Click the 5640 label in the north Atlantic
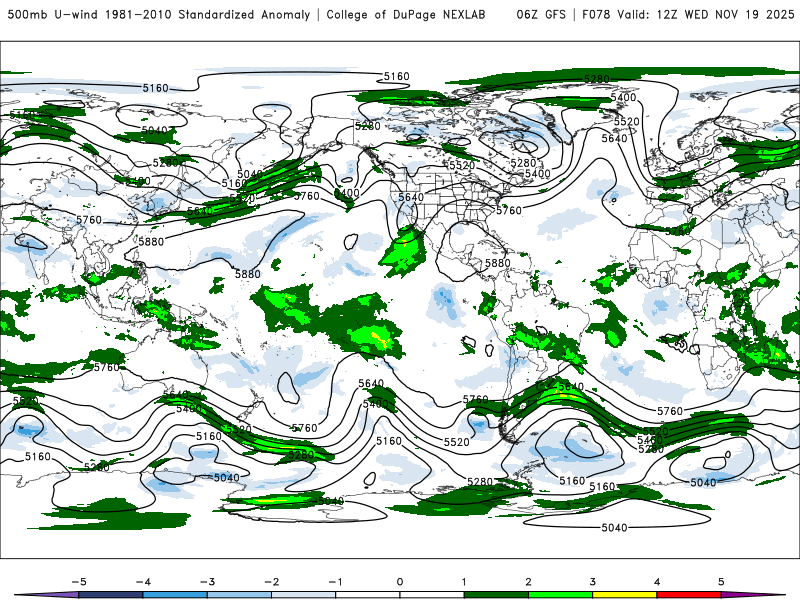The image size is (800, 600). tap(614, 138)
